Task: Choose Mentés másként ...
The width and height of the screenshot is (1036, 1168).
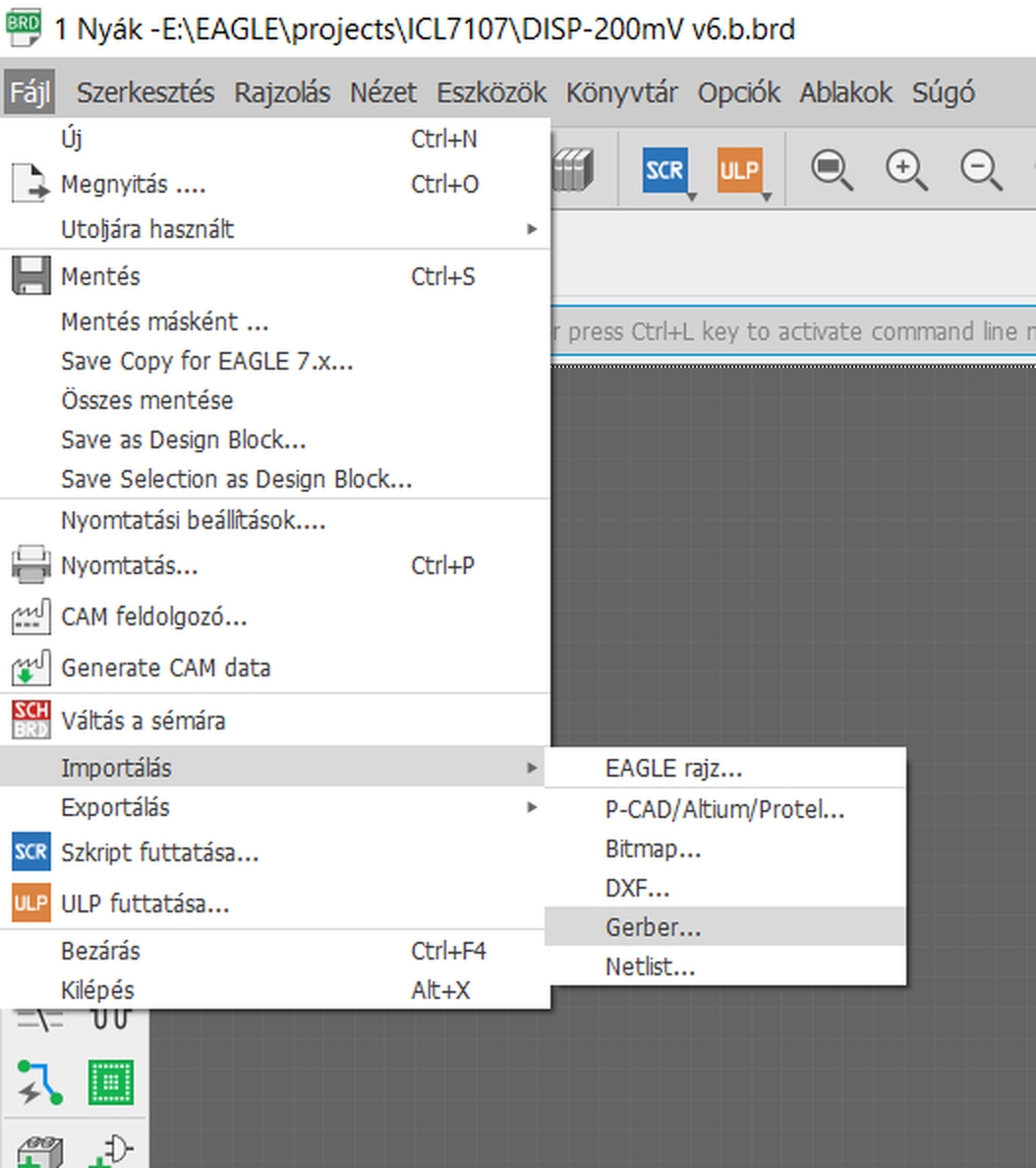Action: [275, 321]
